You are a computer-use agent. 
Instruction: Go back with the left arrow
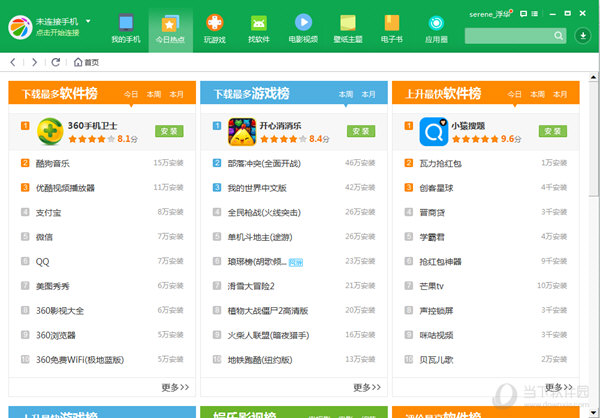(x=13, y=62)
